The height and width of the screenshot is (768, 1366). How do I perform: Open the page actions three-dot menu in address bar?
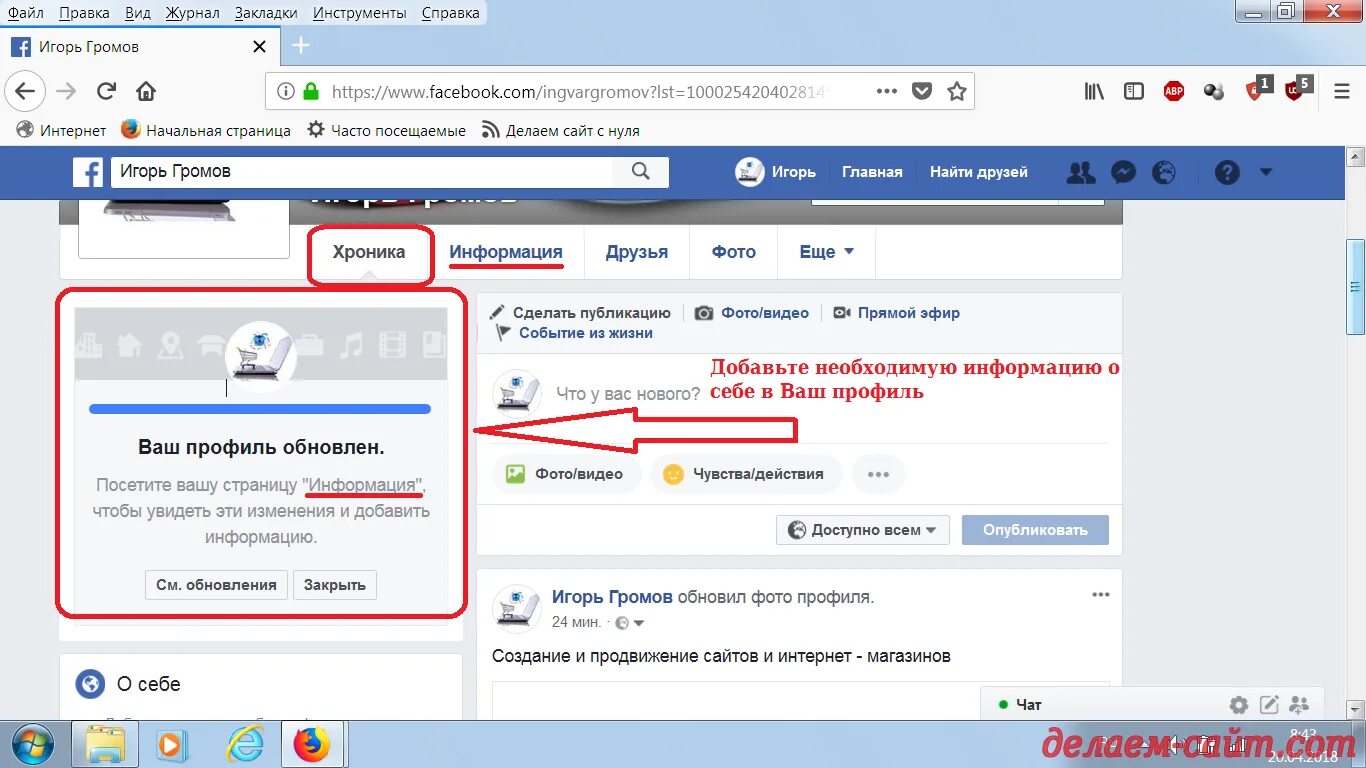click(x=886, y=91)
